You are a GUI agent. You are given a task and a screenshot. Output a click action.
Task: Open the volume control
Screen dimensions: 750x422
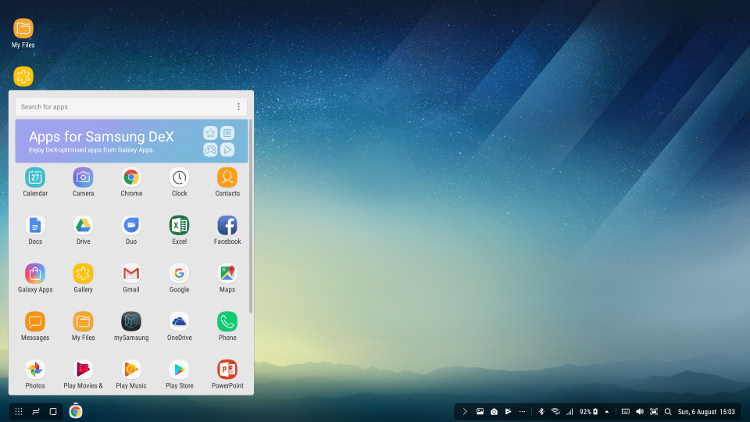pyautogui.click(x=640, y=411)
